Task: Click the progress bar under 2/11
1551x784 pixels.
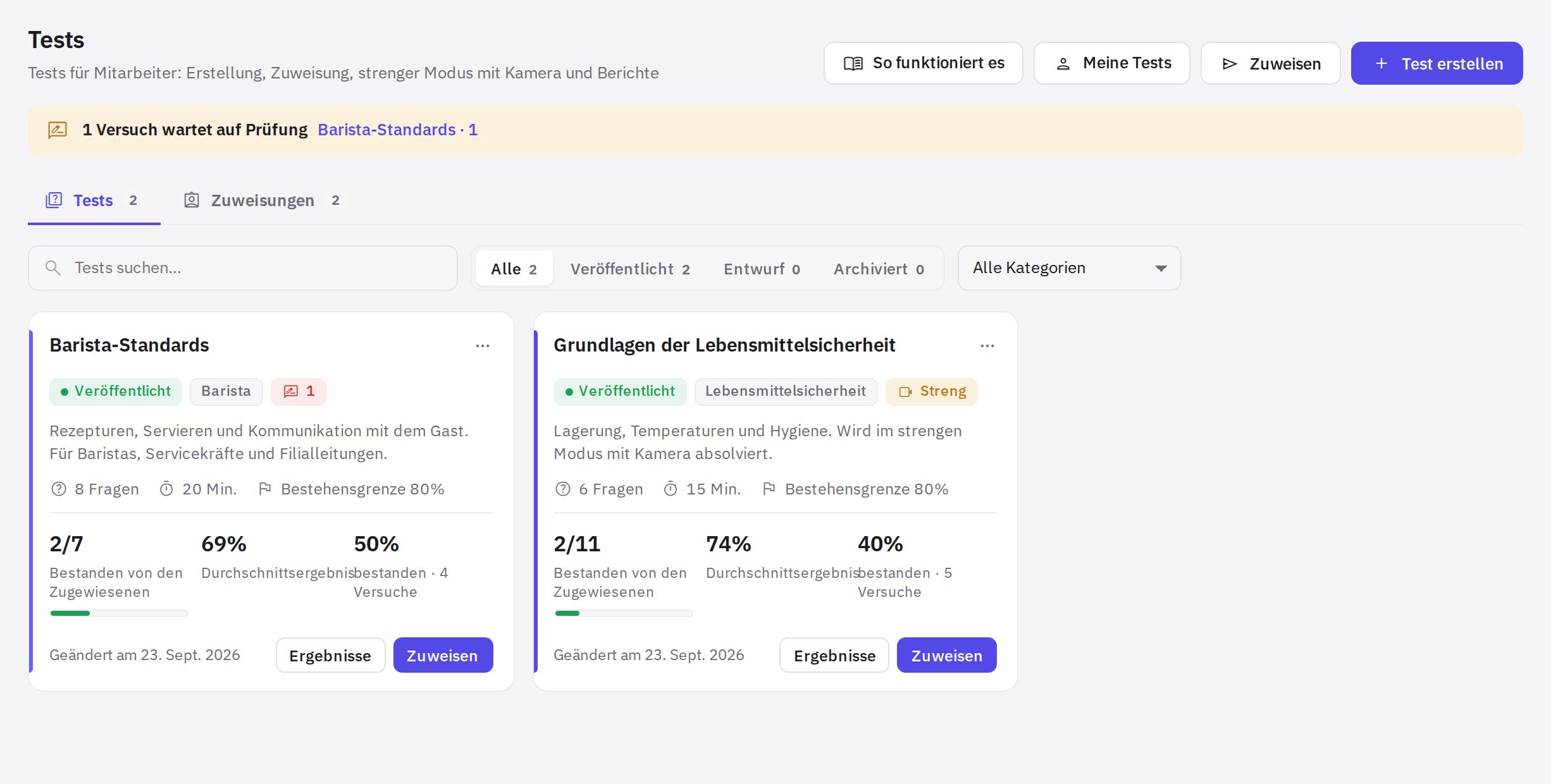Action: click(623, 613)
